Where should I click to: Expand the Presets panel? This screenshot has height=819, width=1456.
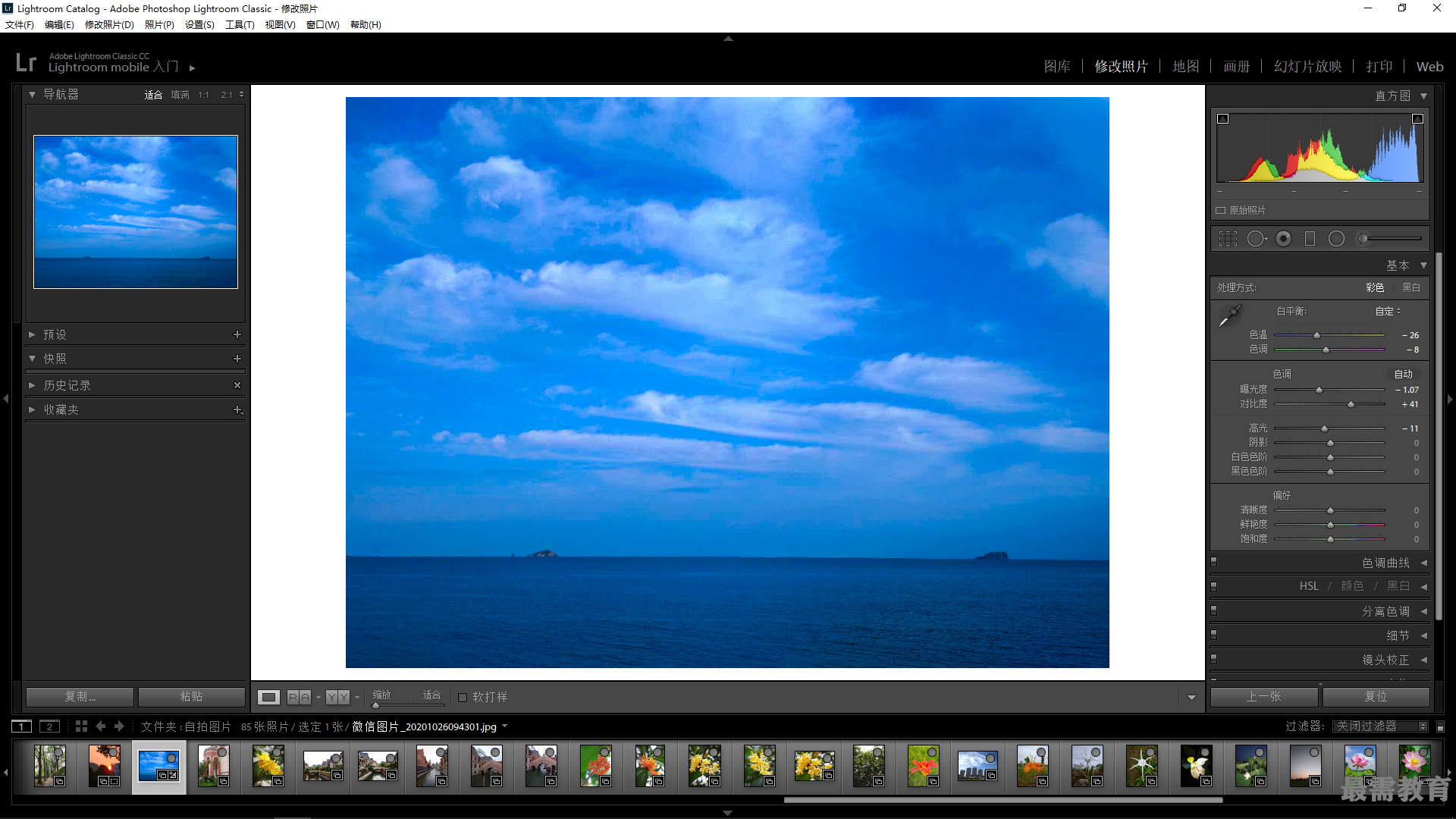click(x=32, y=334)
